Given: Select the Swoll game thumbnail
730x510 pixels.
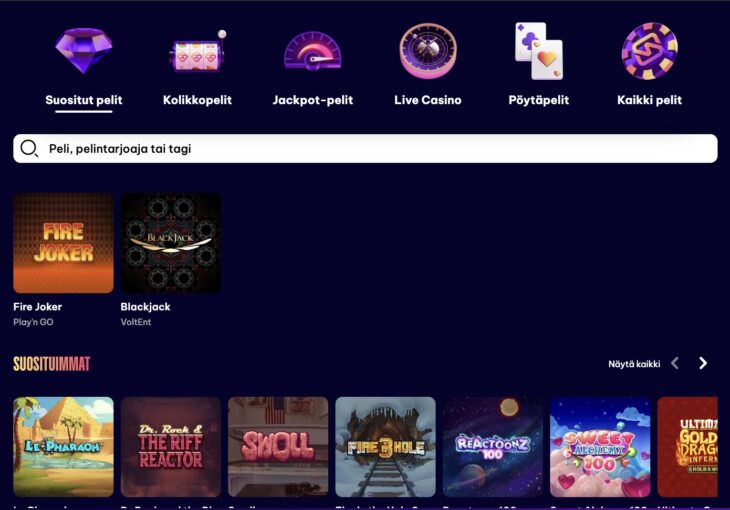Looking at the screenshot, I should point(278,447).
